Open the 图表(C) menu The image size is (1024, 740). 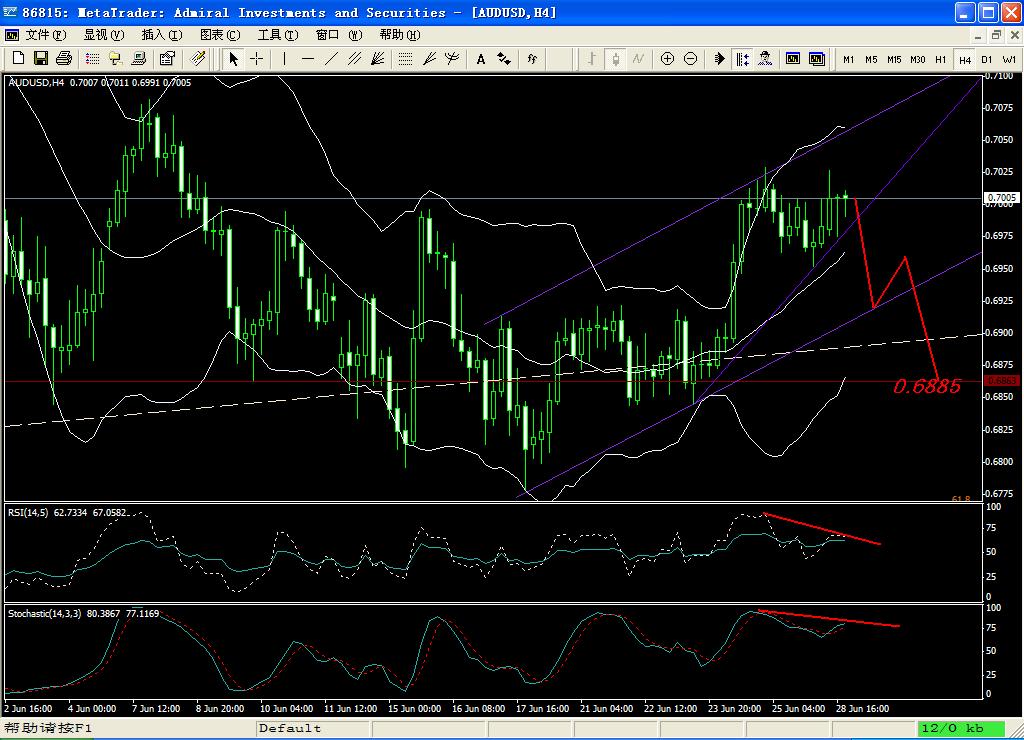click(220, 35)
